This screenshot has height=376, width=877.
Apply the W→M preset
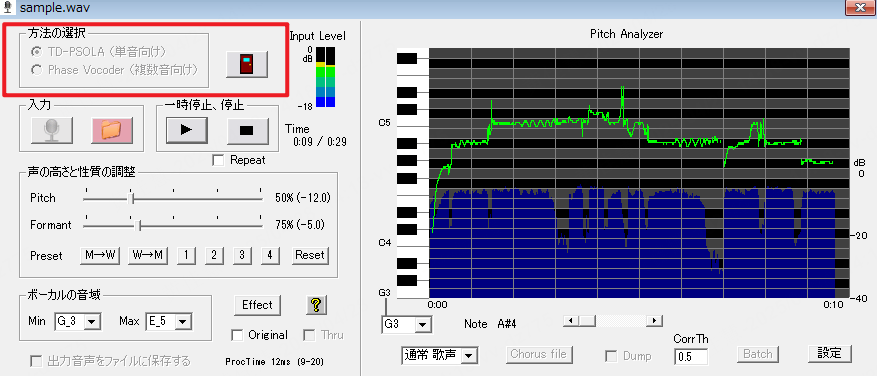point(148,255)
